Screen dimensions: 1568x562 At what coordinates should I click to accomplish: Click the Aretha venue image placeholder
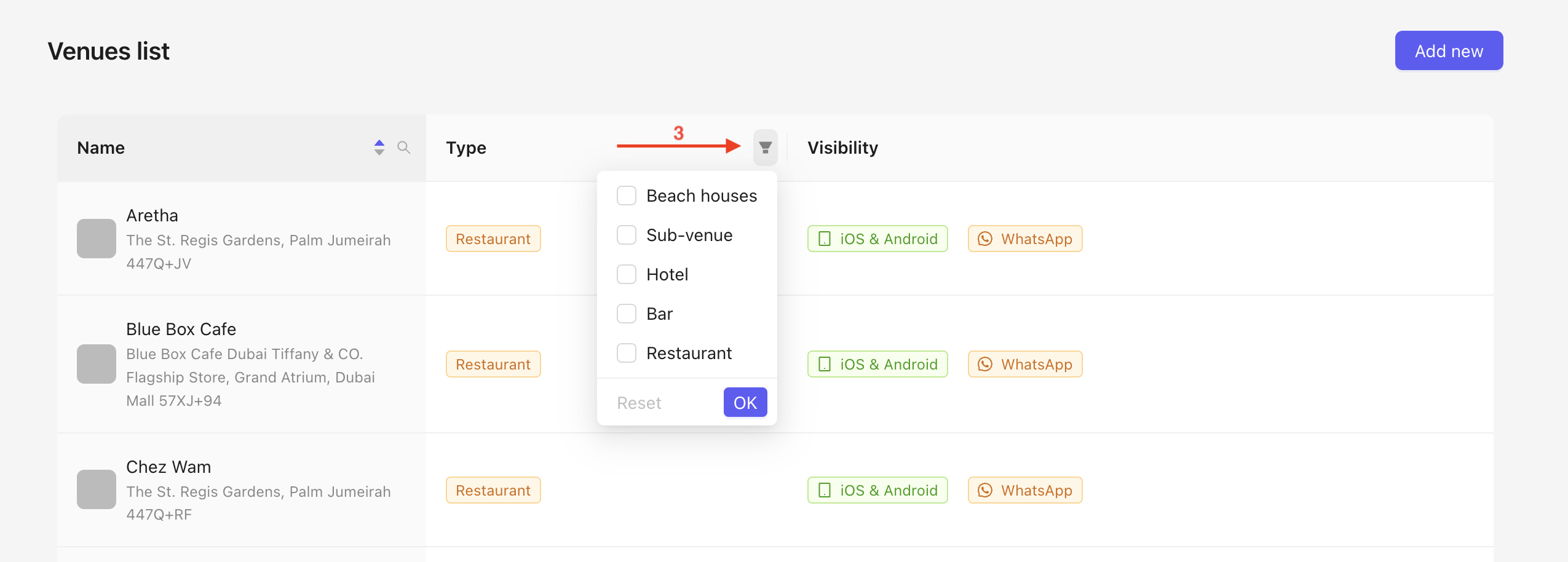click(x=97, y=239)
